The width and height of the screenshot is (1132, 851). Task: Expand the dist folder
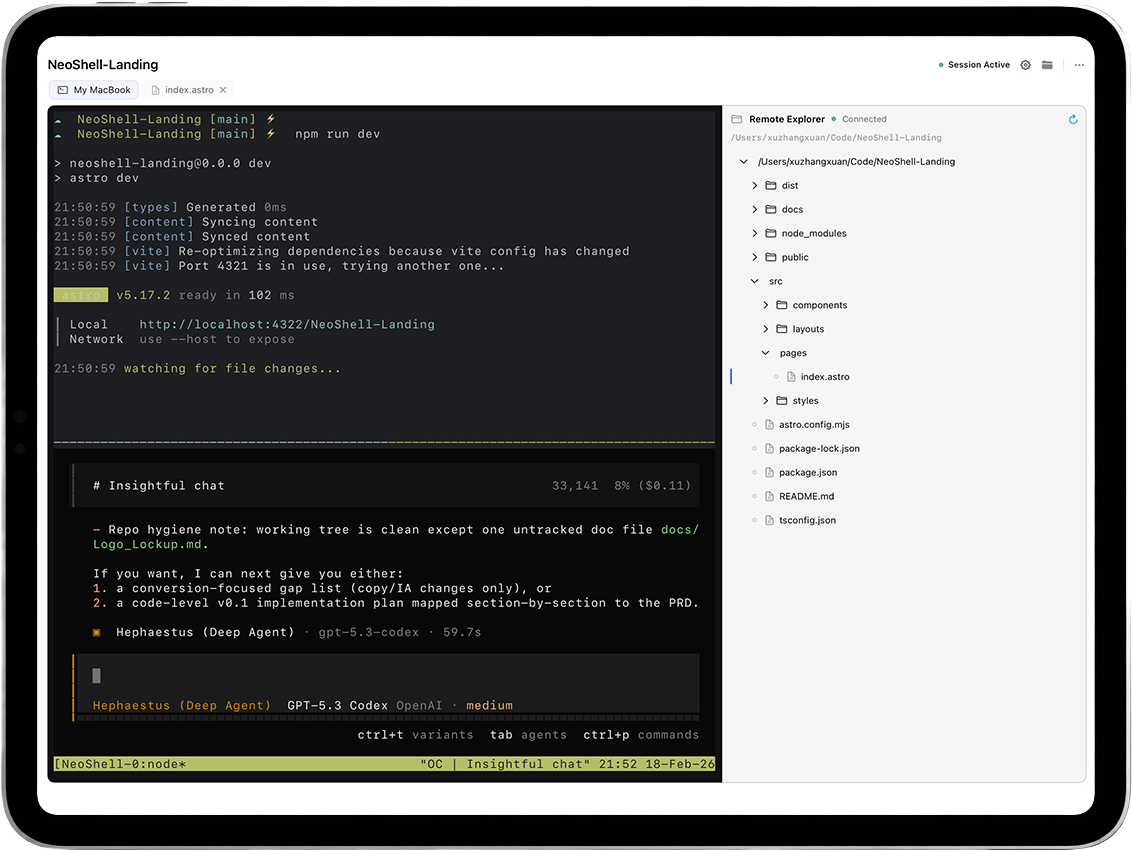(753, 185)
